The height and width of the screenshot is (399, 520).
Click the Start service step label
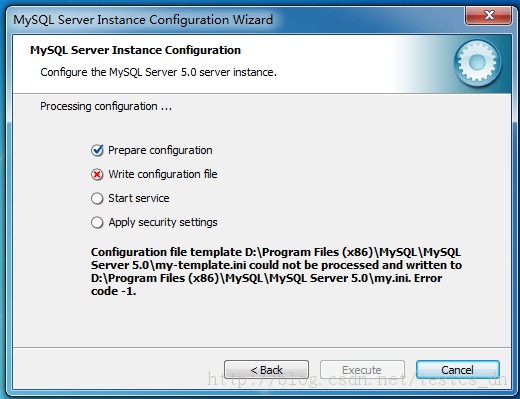click(139, 198)
